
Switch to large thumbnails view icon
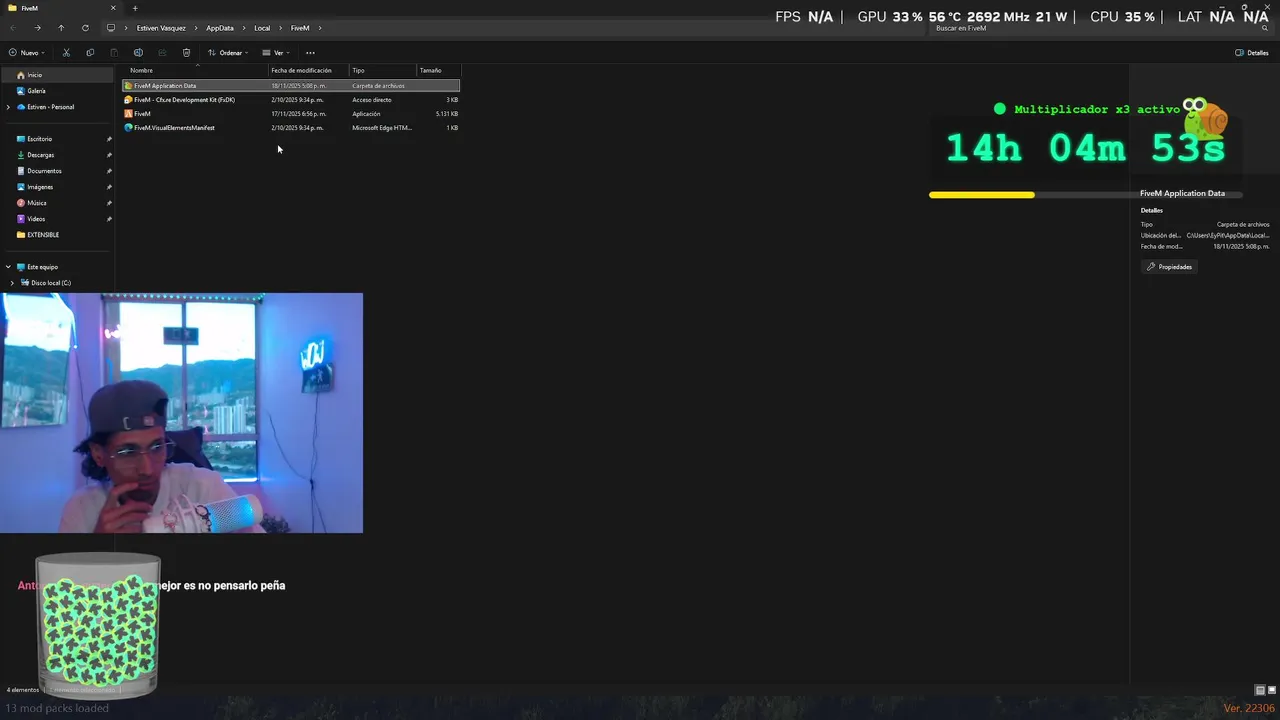click(1272, 690)
